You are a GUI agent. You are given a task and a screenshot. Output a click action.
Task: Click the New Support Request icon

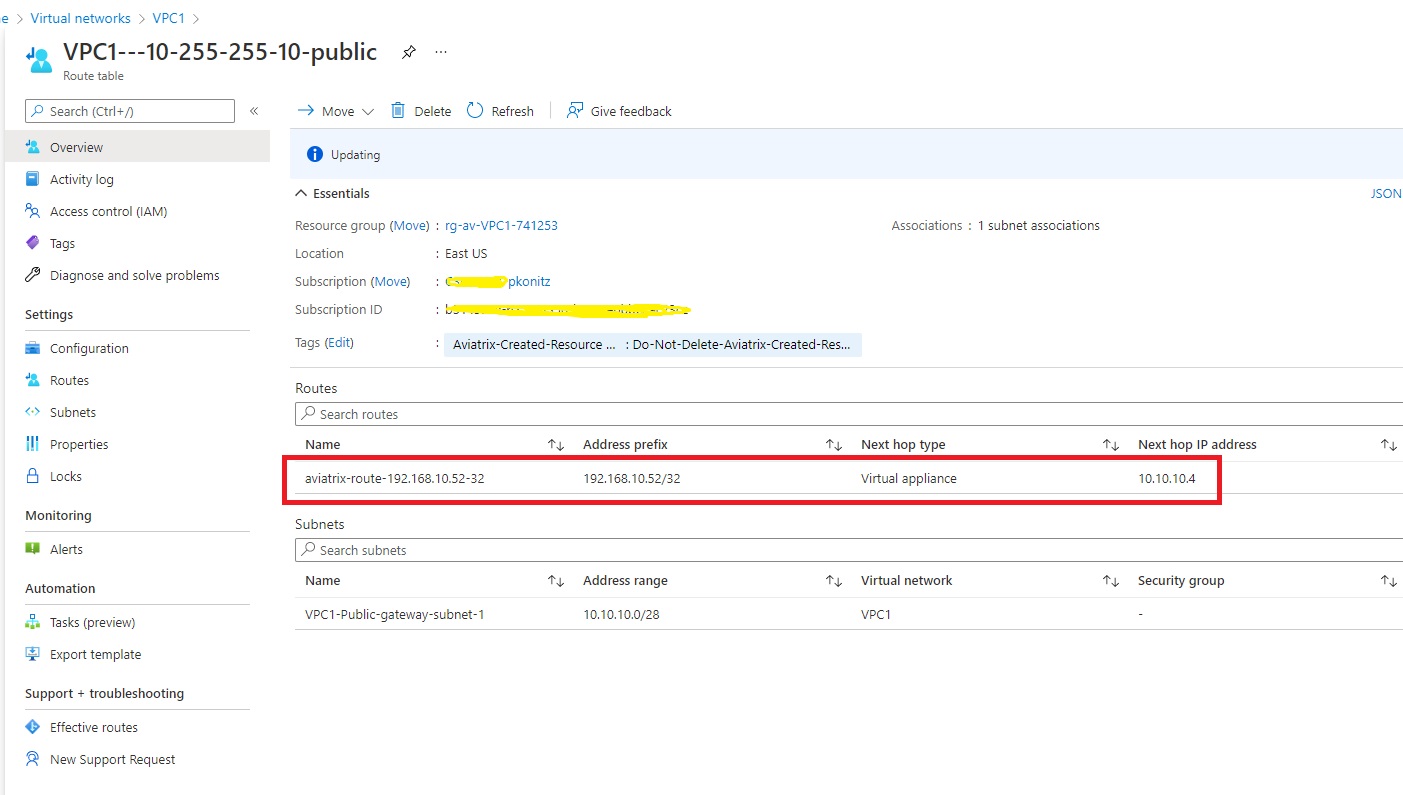[x=33, y=759]
